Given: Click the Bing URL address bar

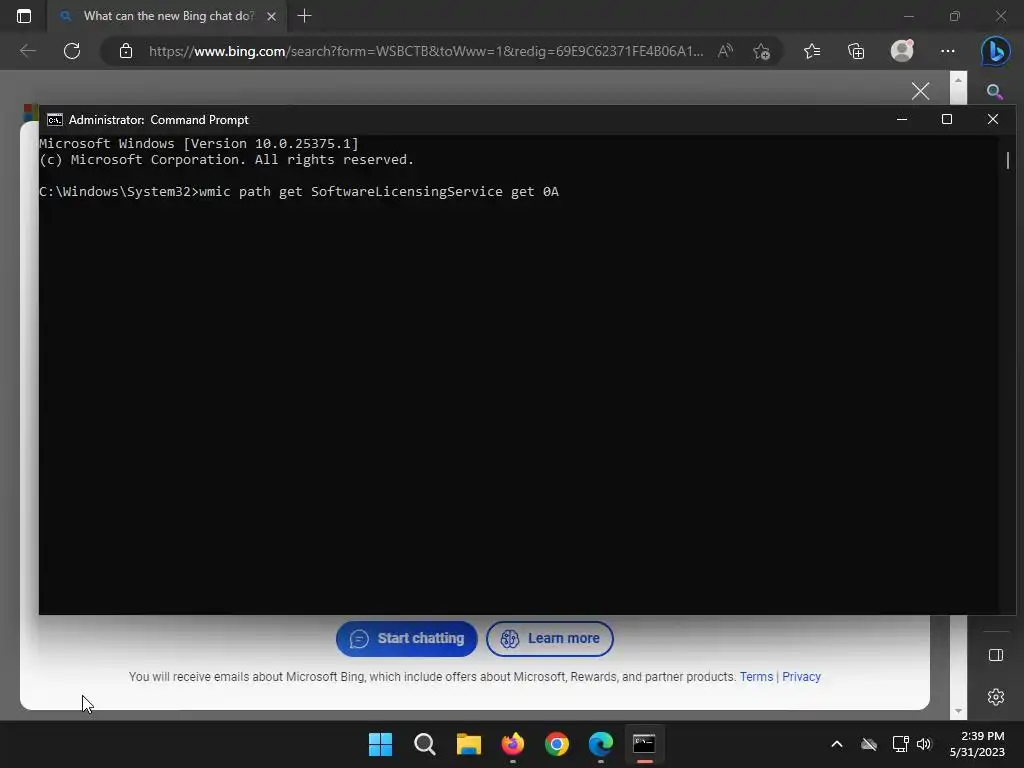Looking at the screenshot, I should click(x=426, y=51).
